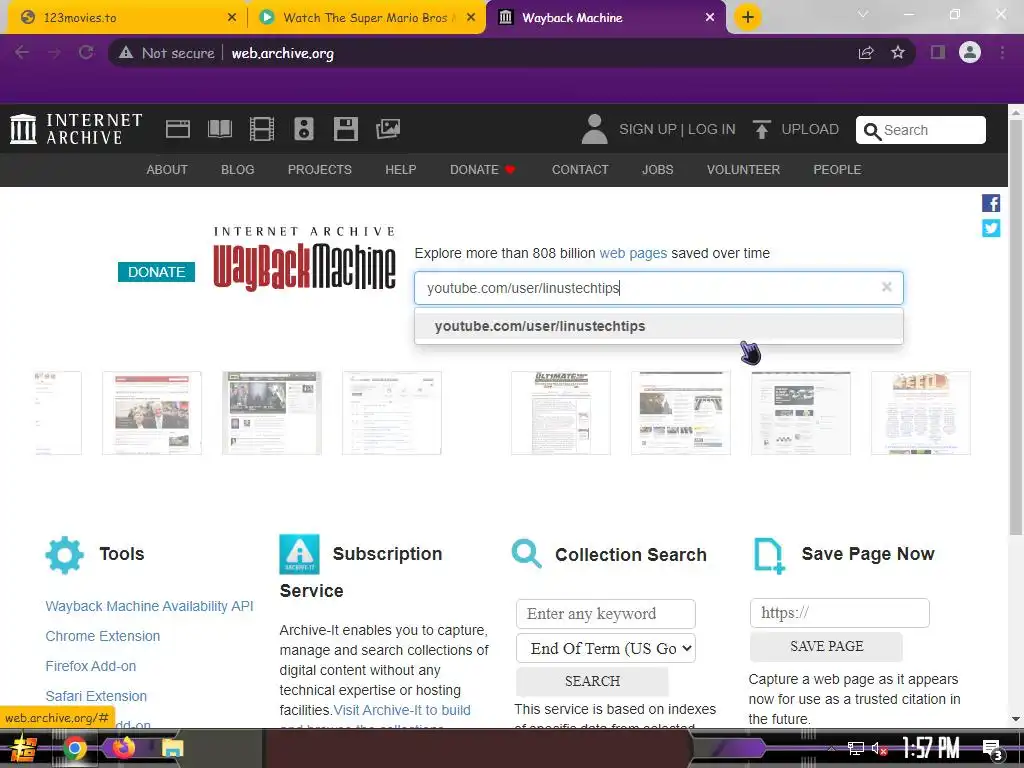The width and height of the screenshot is (1024, 768).
Task: Click the Internet Archive logo
Action: click(76, 129)
